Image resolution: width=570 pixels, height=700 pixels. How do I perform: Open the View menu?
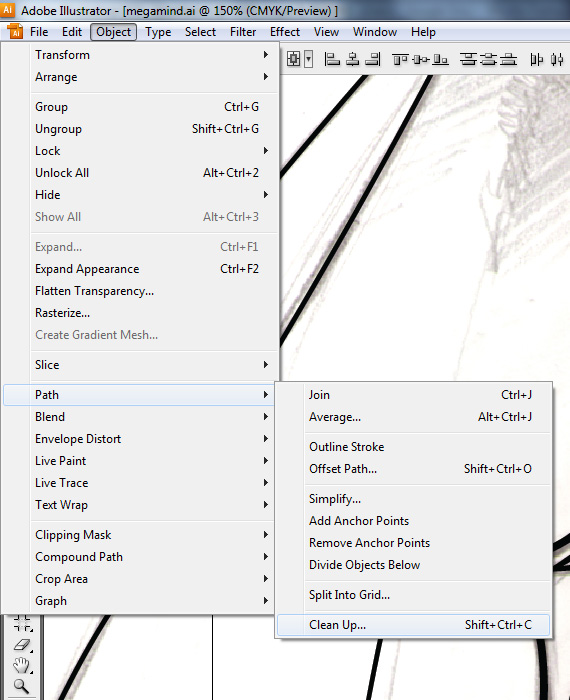(326, 32)
